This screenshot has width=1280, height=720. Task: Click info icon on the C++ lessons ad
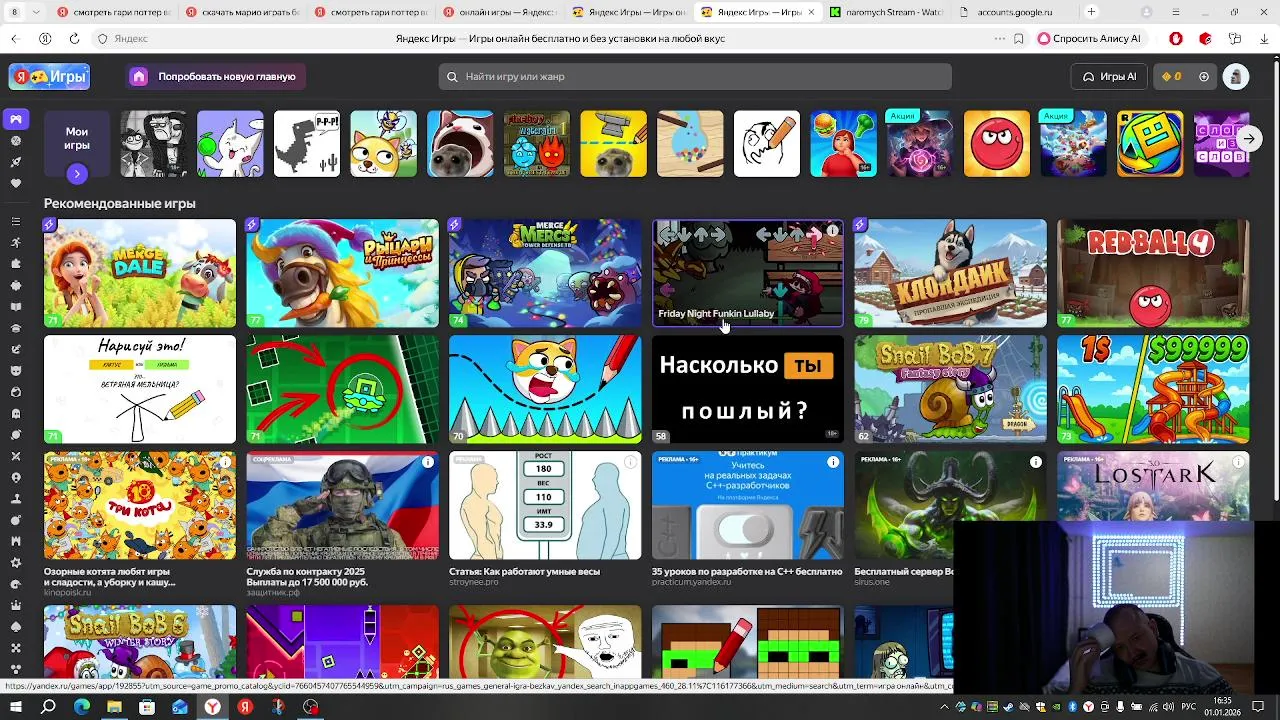coord(833,462)
